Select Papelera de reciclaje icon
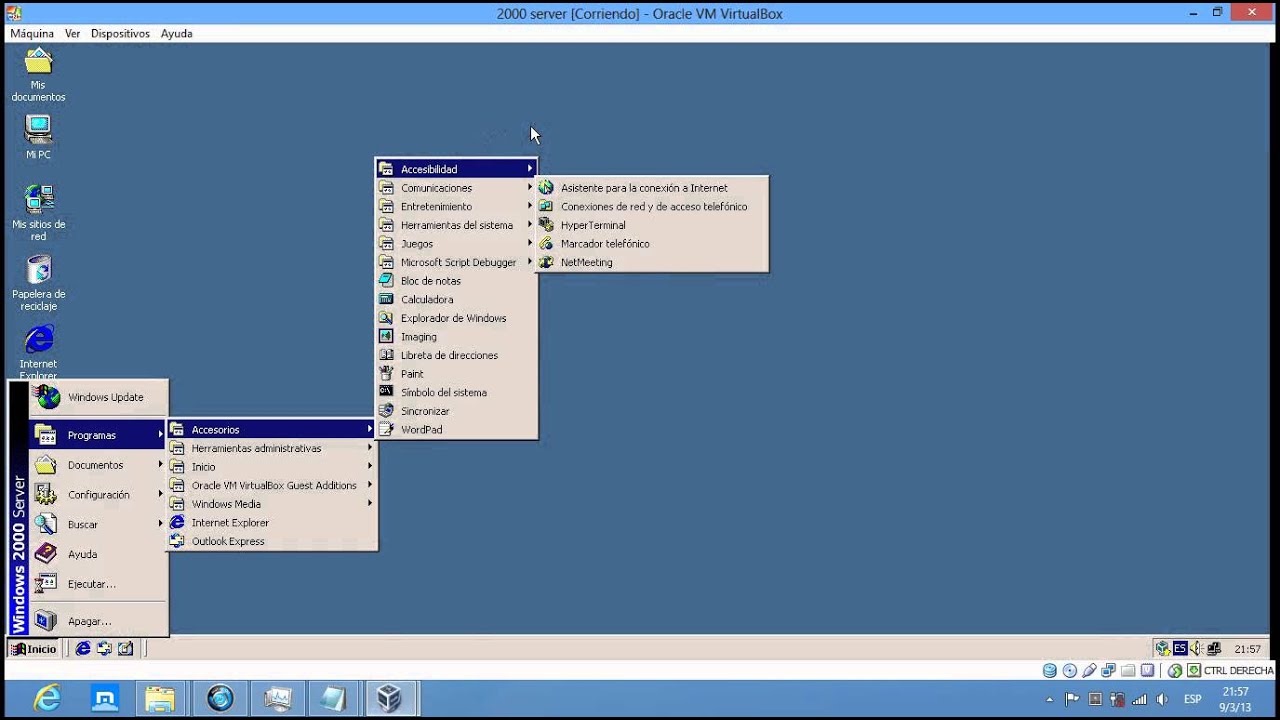Screen dimensions: 1280x720 pyautogui.click(x=38, y=282)
